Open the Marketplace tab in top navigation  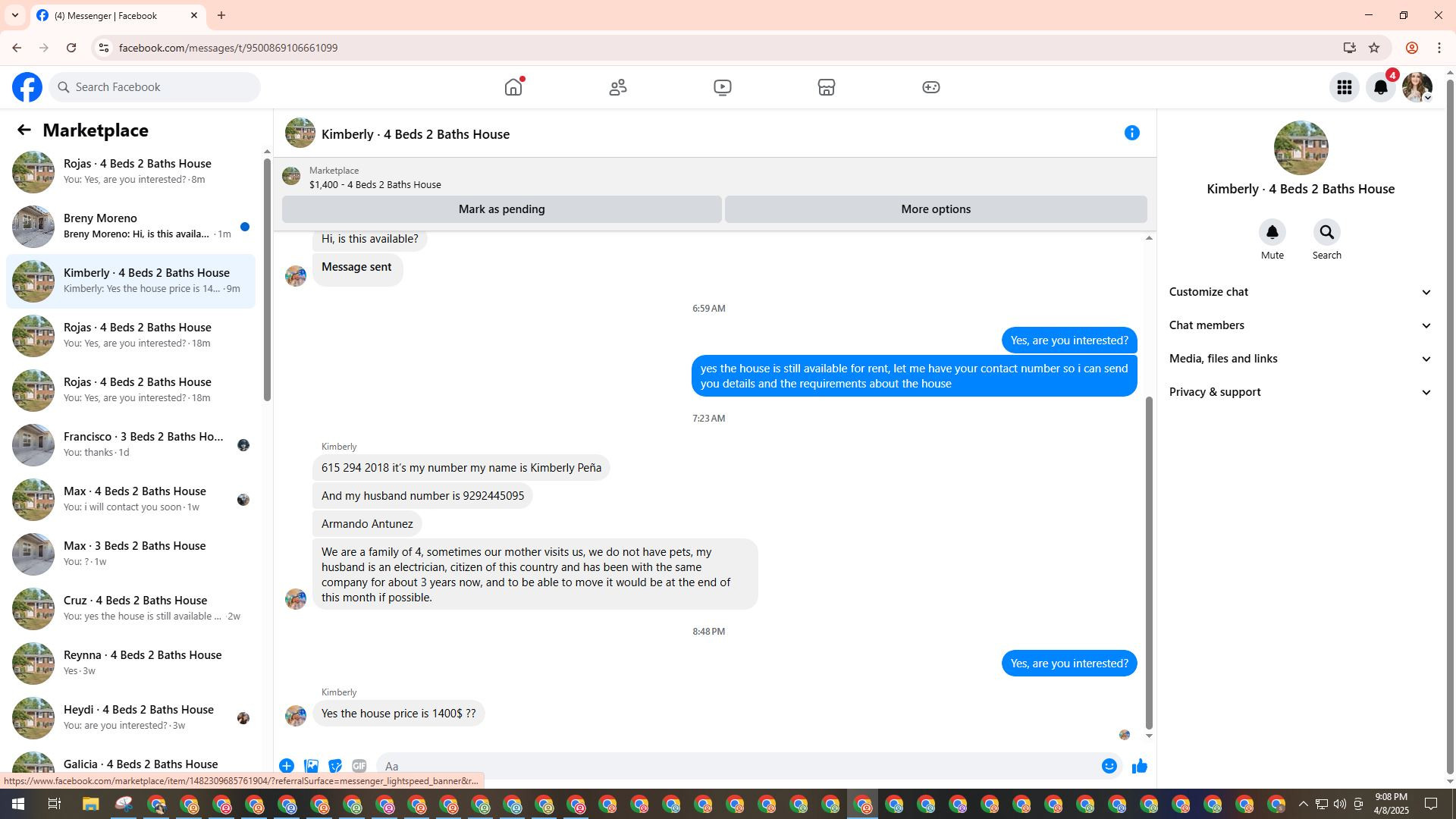826,88
